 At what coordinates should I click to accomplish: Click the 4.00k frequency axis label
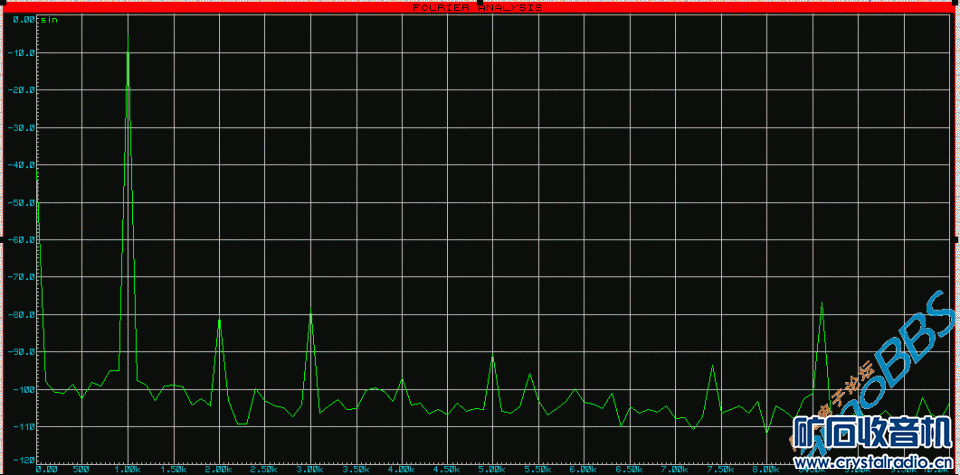click(402, 469)
